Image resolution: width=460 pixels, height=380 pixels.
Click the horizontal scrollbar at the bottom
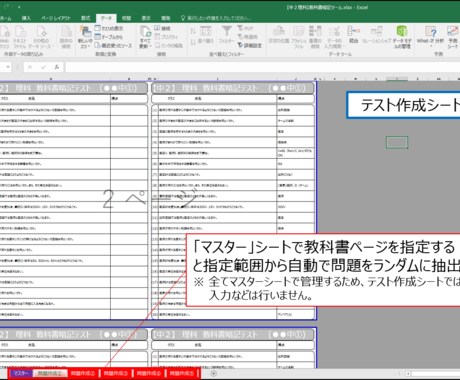[432, 374]
